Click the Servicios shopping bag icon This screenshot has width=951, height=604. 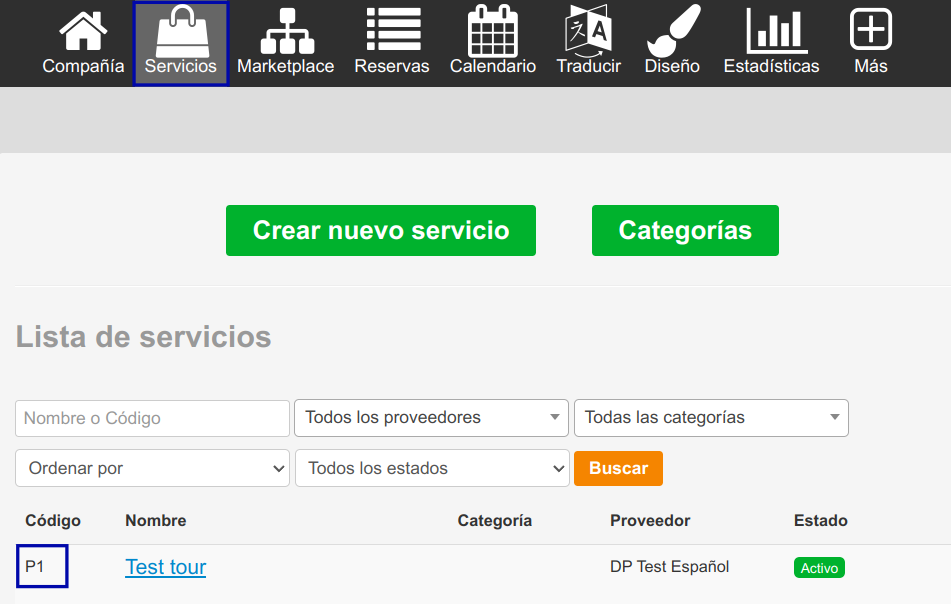click(x=181, y=30)
